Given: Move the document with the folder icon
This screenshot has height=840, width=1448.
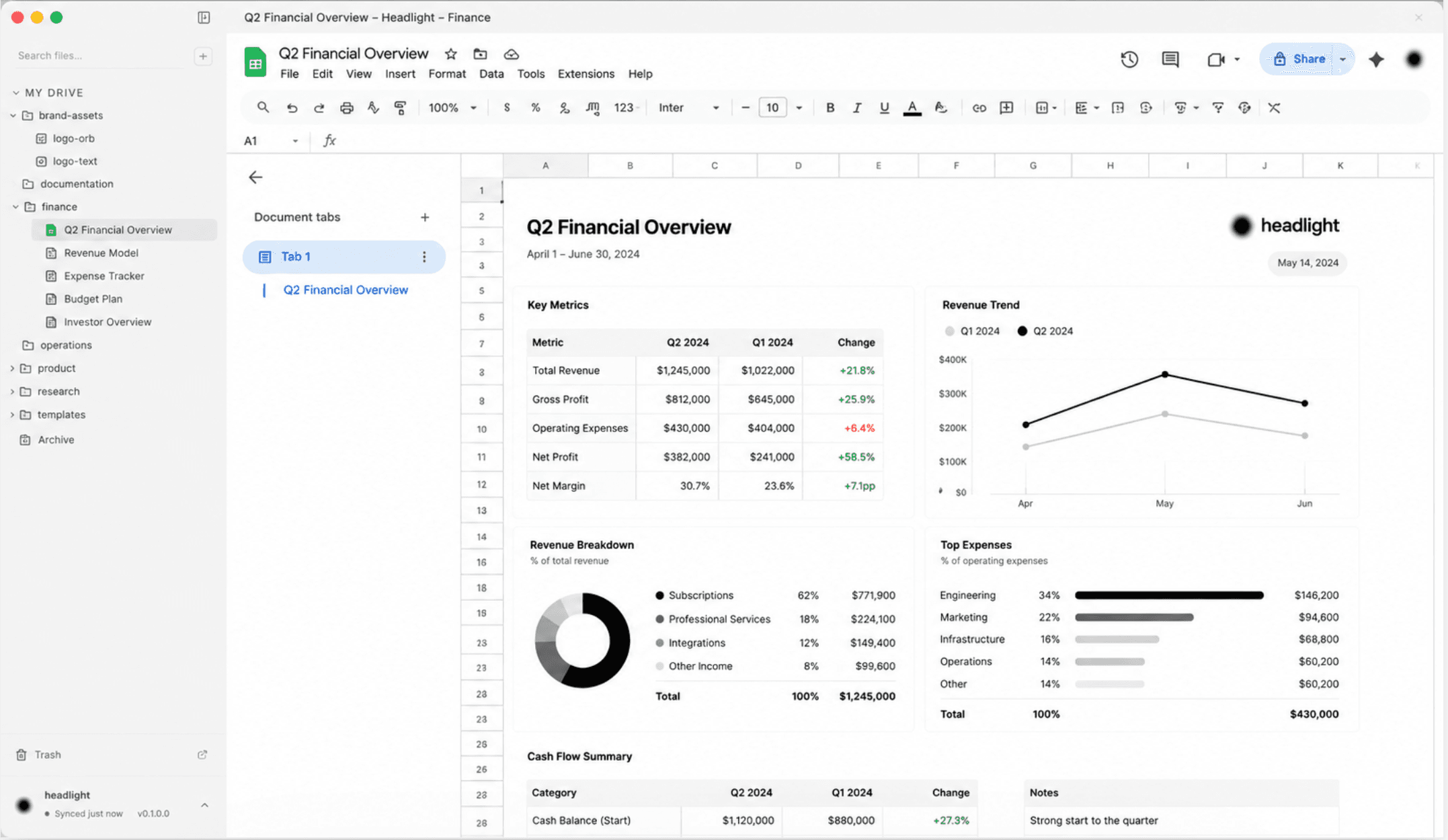Looking at the screenshot, I should pyautogui.click(x=480, y=54).
